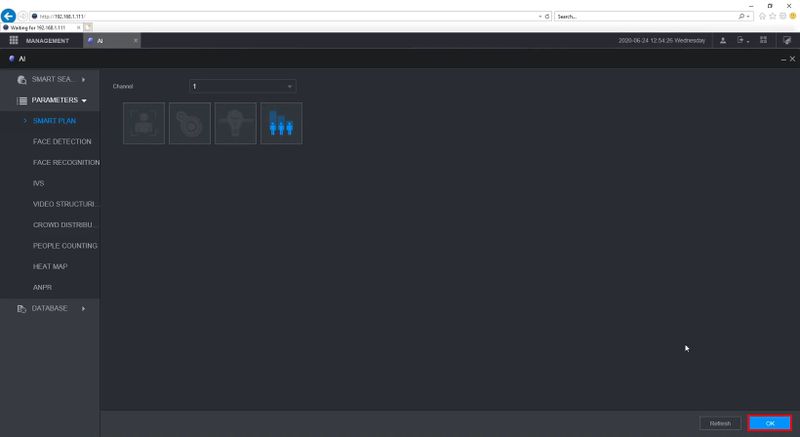
Task: Select IVS in the sidebar
Action: coord(39,184)
